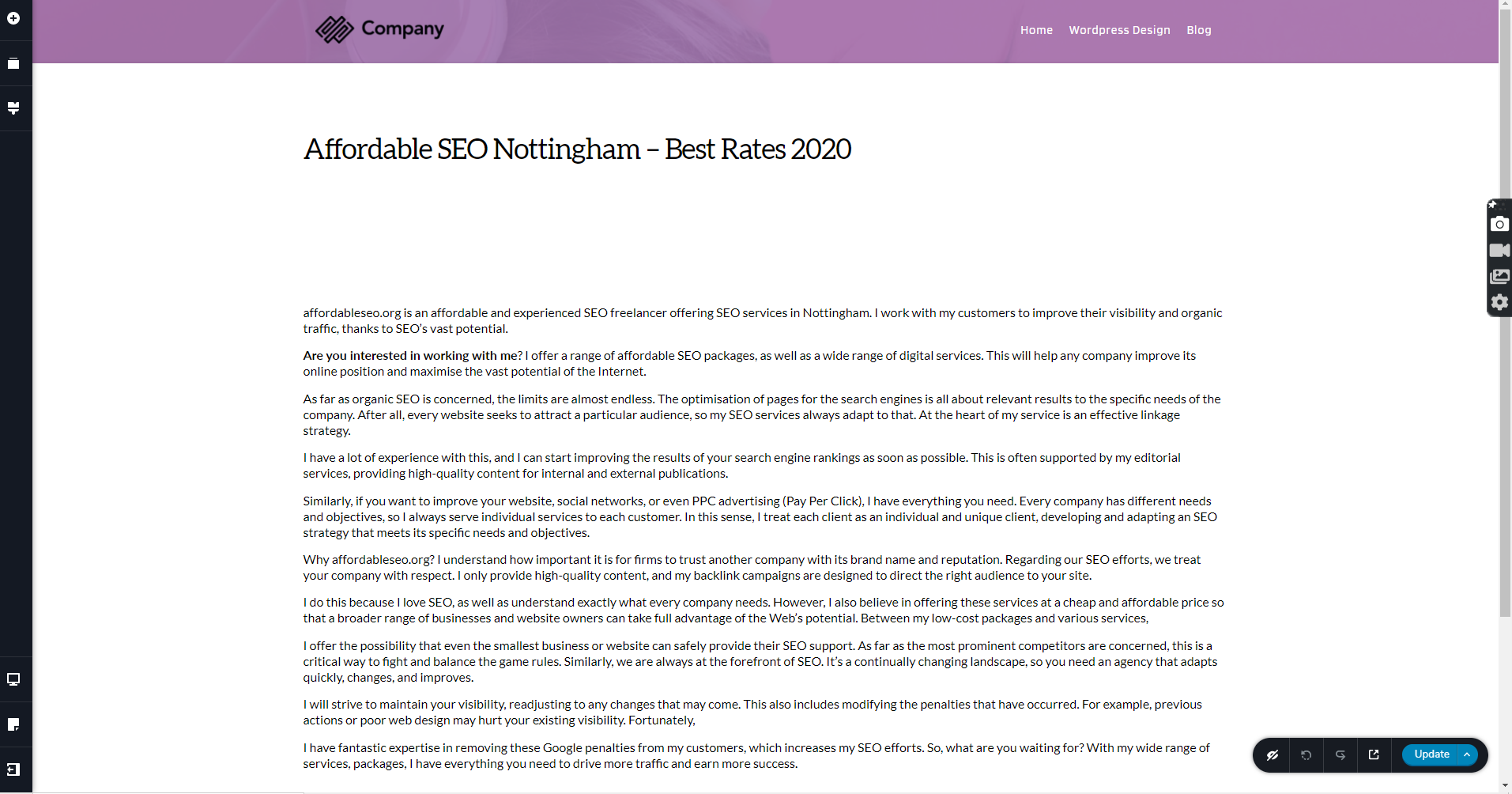Open the Blog menu link
Viewport: 1512px width, 794px height.
[x=1199, y=30]
